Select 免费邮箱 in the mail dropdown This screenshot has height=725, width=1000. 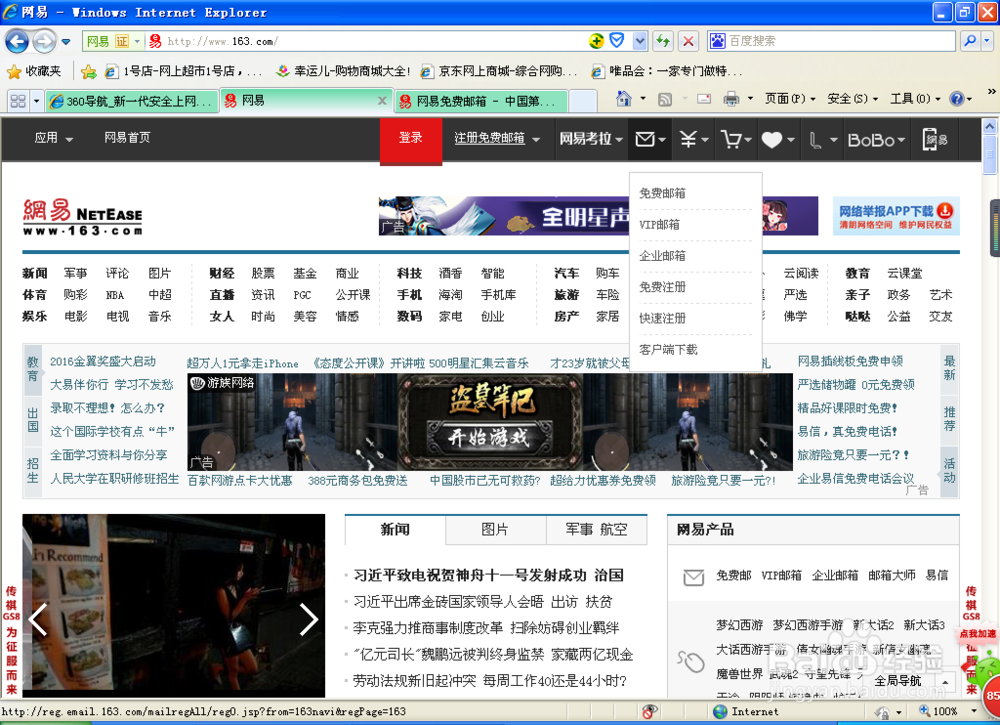[x=663, y=193]
